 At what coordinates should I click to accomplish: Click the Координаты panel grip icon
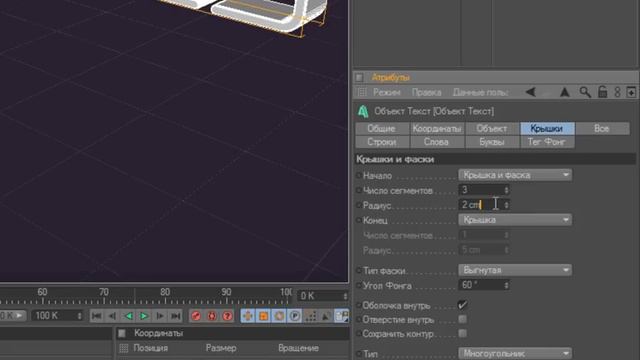coord(122,333)
